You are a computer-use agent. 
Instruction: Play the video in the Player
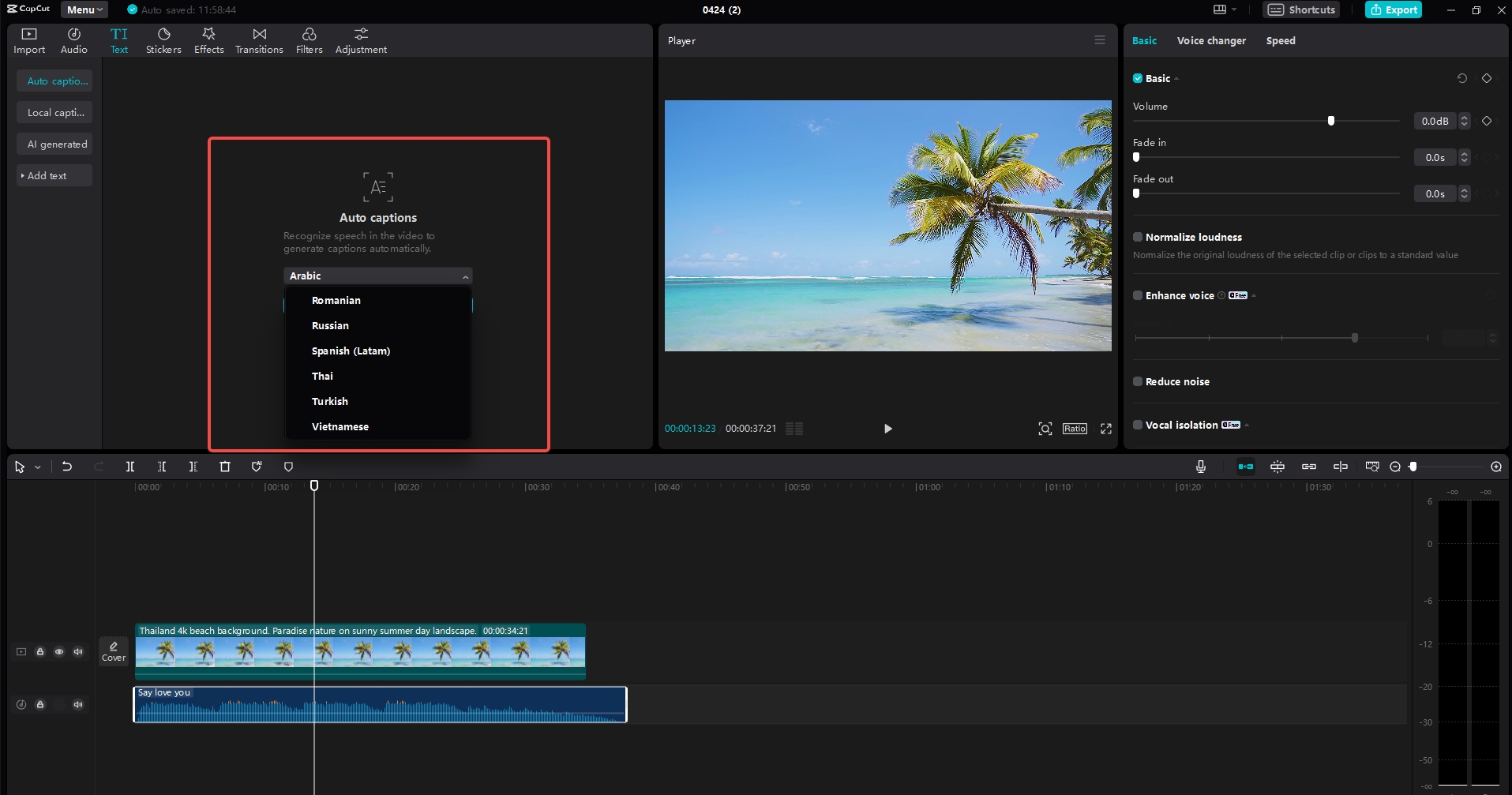[x=887, y=429]
